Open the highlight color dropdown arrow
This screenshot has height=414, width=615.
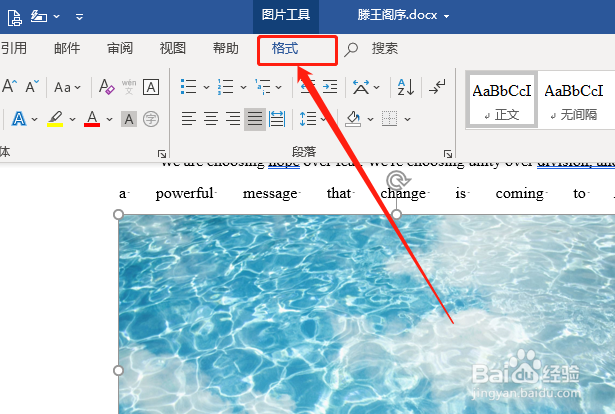[72, 119]
